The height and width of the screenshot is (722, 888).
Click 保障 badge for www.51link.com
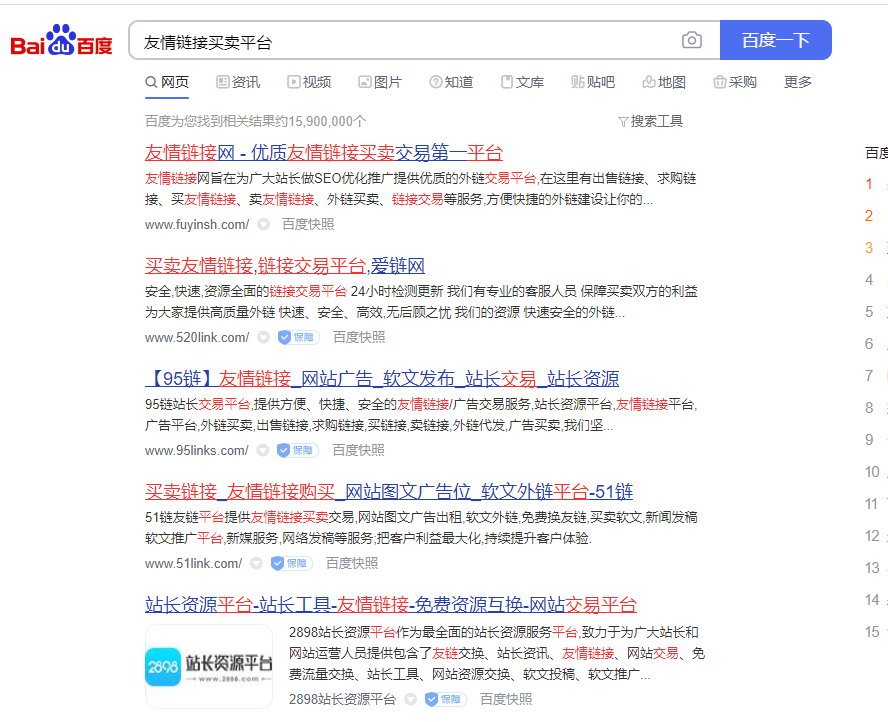click(291, 563)
